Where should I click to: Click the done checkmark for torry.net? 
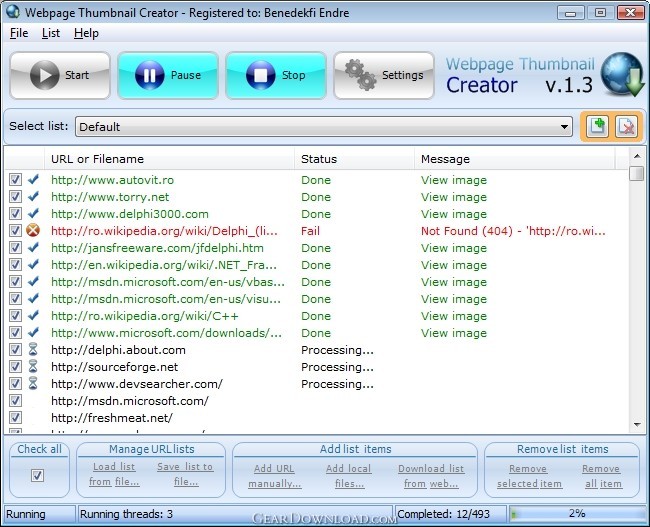click(x=33, y=197)
